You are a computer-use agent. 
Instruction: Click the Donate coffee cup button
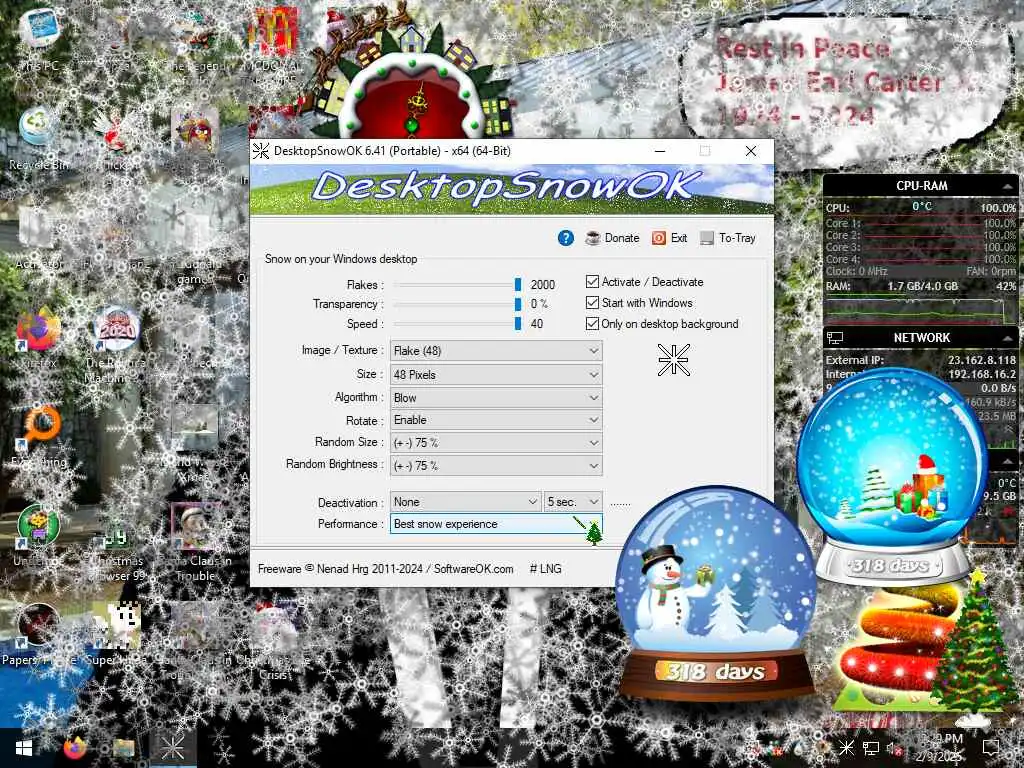pyautogui.click(x=613, y=238)
